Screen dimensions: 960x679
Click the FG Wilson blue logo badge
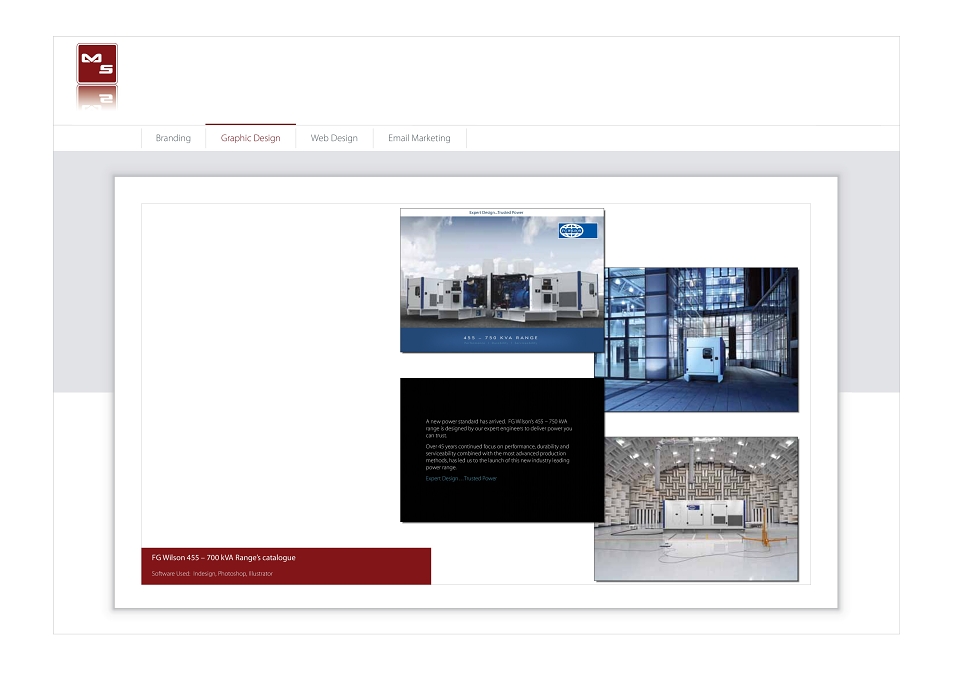tap(577, 231)
